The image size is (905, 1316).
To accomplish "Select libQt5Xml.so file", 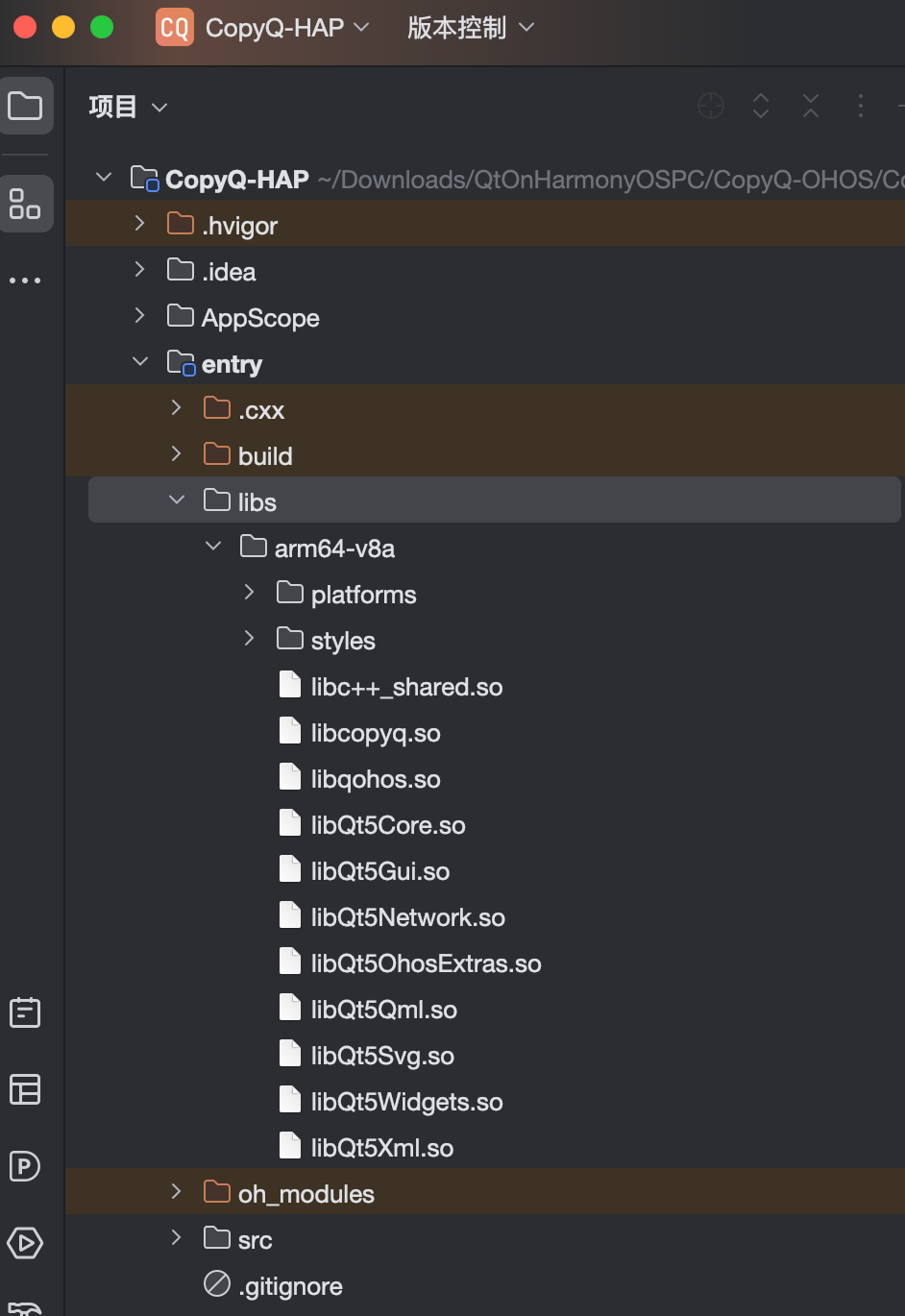I will point(382,1148).
